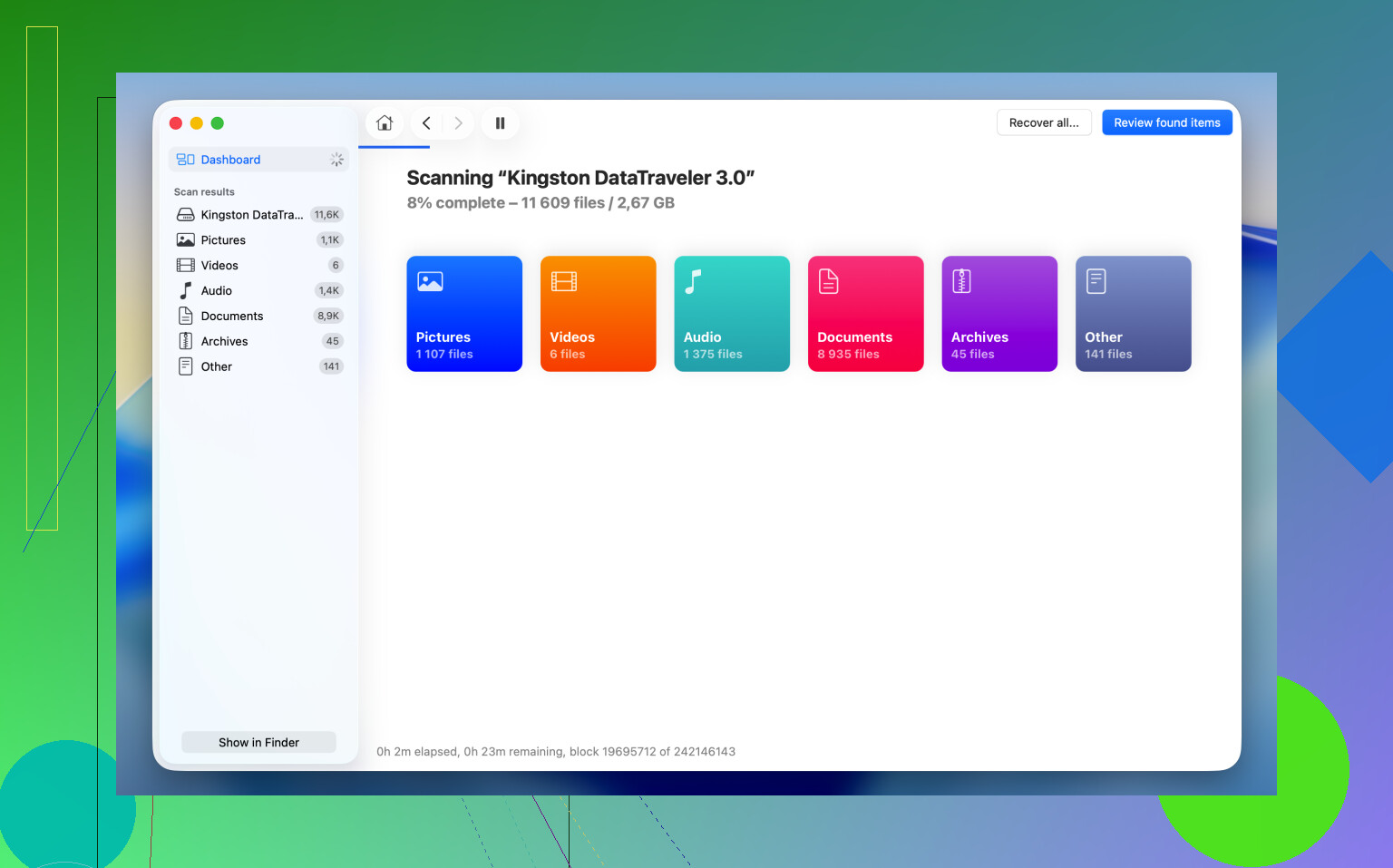Navigate forward with the right chevron
Viewport: 1393px width, 868px height.
[x=458, y=123]
